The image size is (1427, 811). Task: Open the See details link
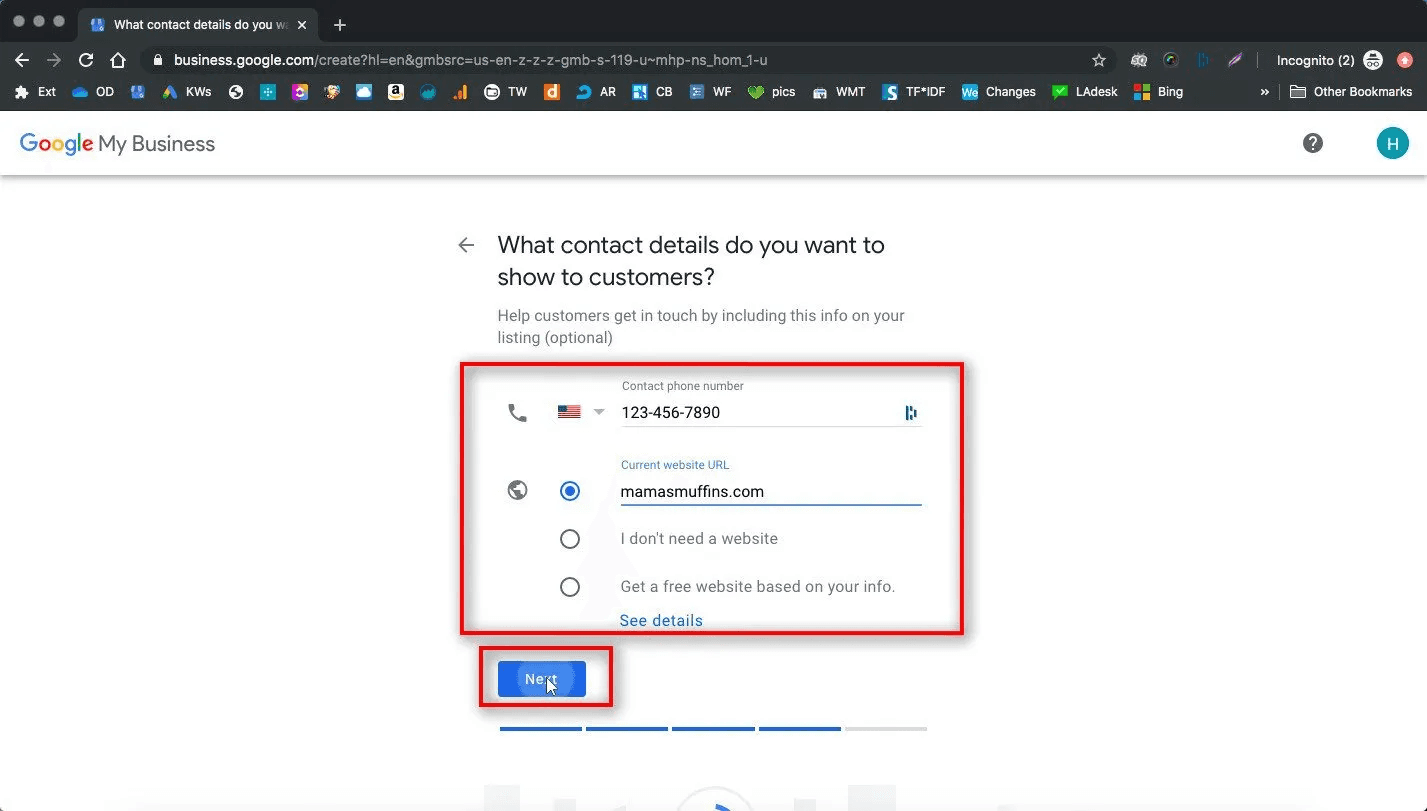click(x=661, y=620)
